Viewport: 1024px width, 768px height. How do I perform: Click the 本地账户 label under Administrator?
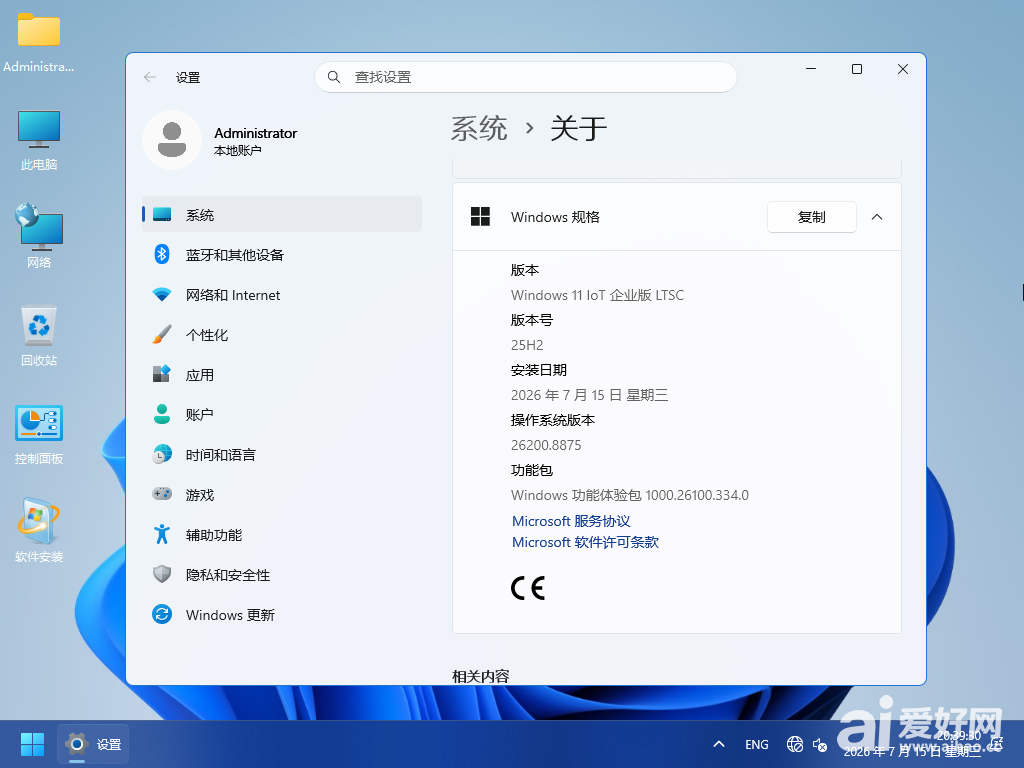pyautogui.click(x=238, y=151)
